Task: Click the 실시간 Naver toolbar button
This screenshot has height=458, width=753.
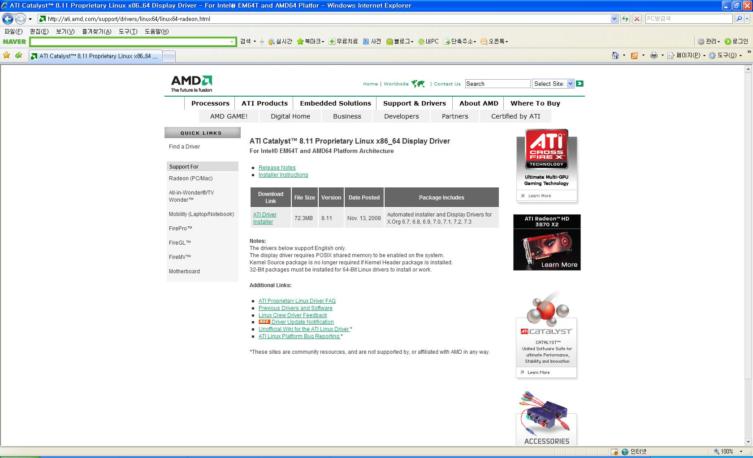Action: [x=280, y=42]
